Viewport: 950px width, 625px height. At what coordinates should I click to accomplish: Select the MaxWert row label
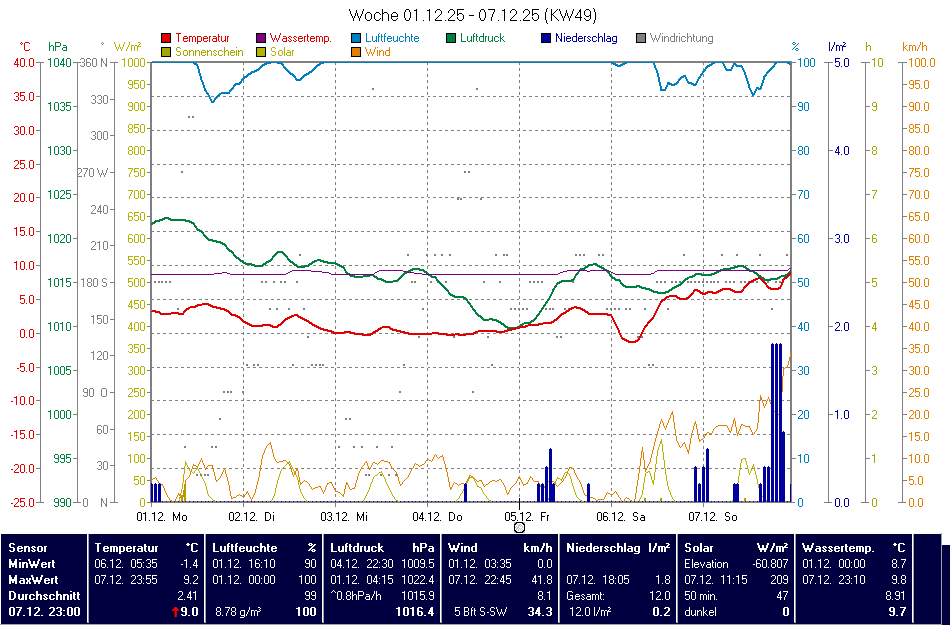(x=33, y=579)
